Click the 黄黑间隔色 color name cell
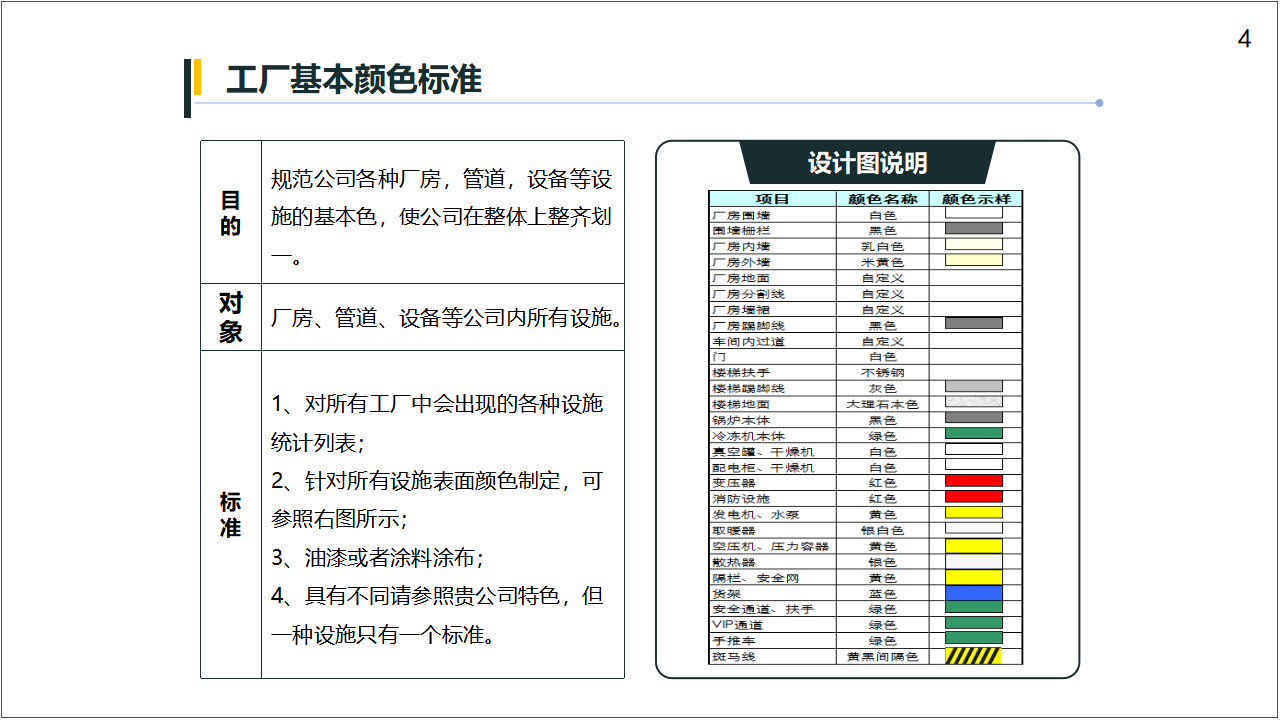This screenshot has width=1280, height=720. [882, 657]
